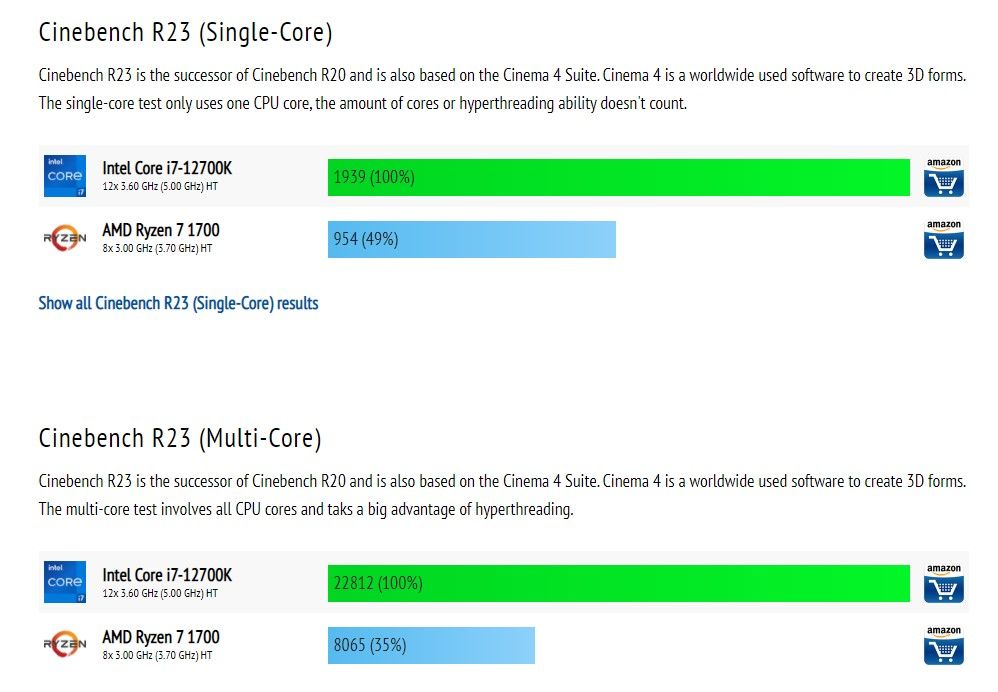998x692 pixels.
Task: Click Intel Core i7 logo in Single-Core section
Action: tap(64, 176)
